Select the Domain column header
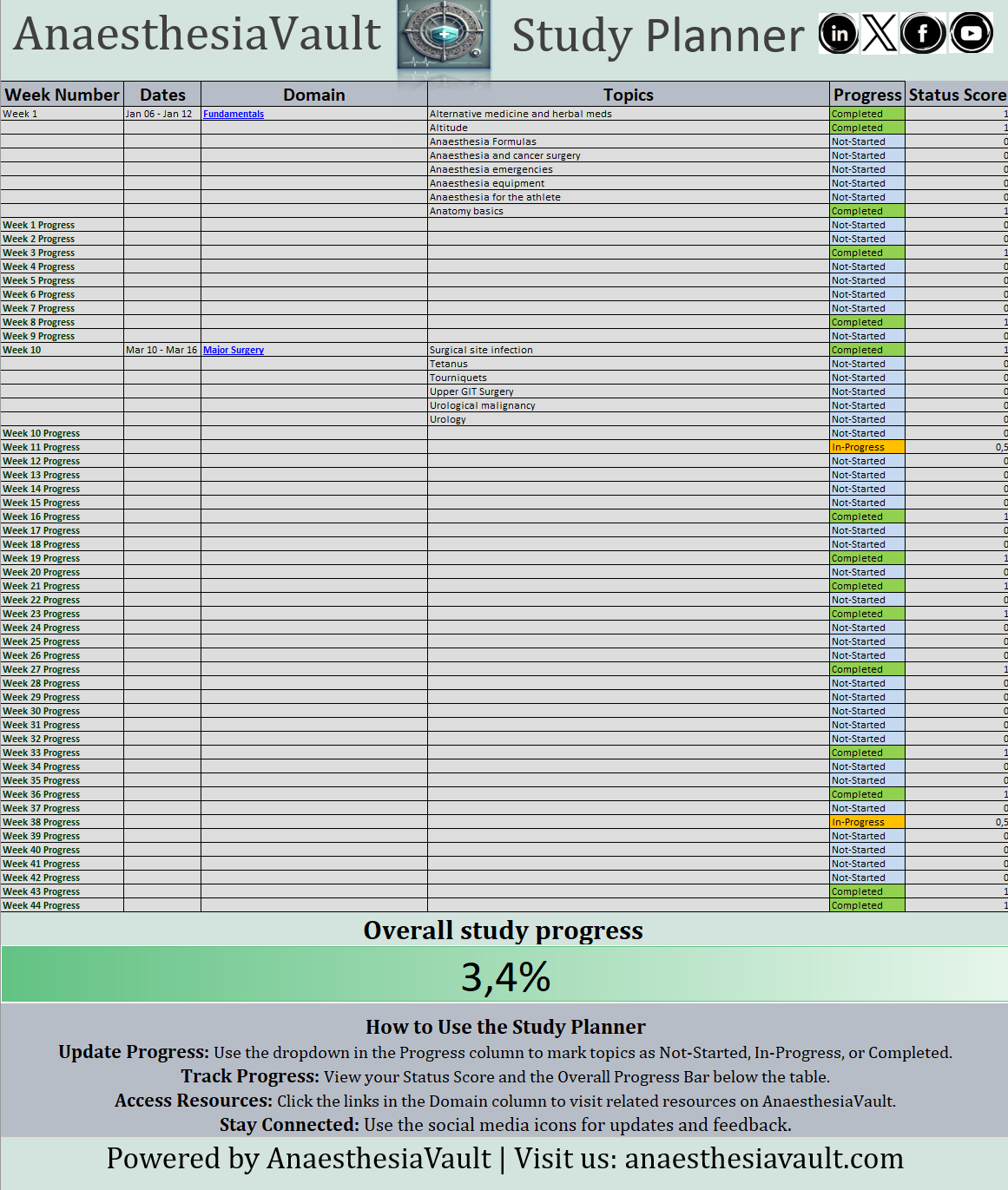 click(x=314, y=95)
